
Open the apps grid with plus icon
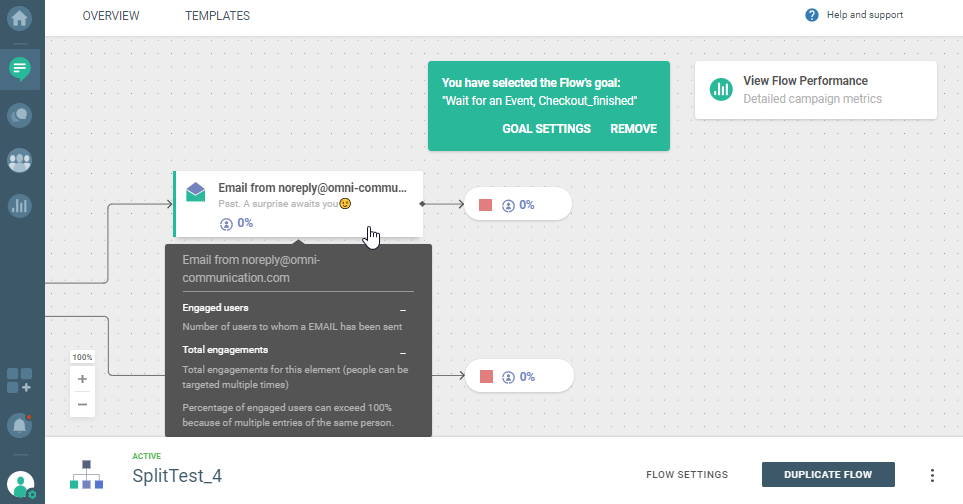click(20, 380)
